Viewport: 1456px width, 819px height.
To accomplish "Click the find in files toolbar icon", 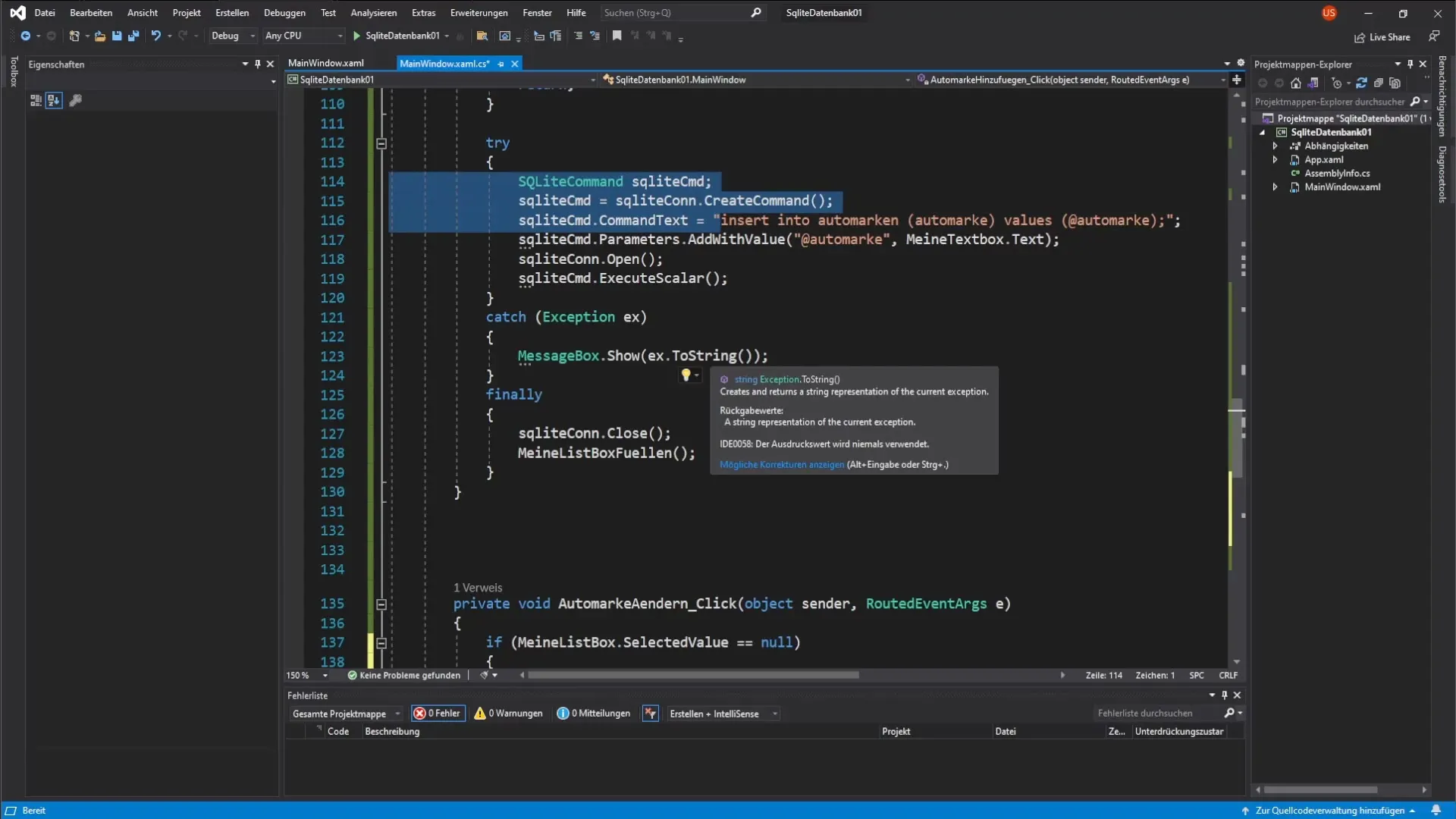I will 482,36.
